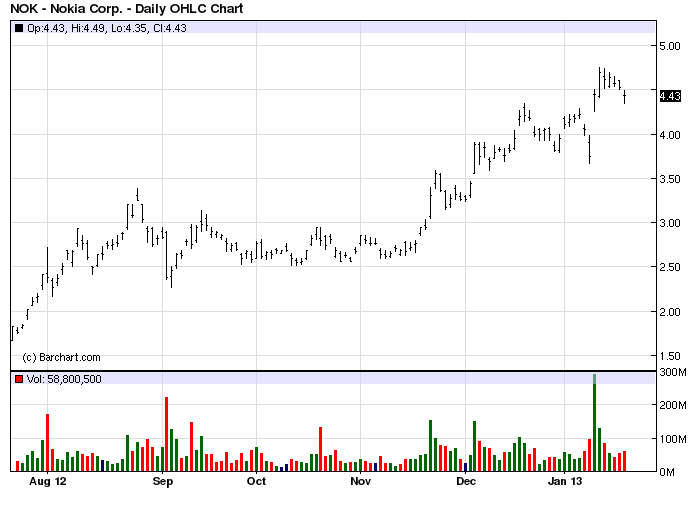Click the 'Vol: 58,800,500' readout
The image size is (700, 512).
(x=64, y=379)
